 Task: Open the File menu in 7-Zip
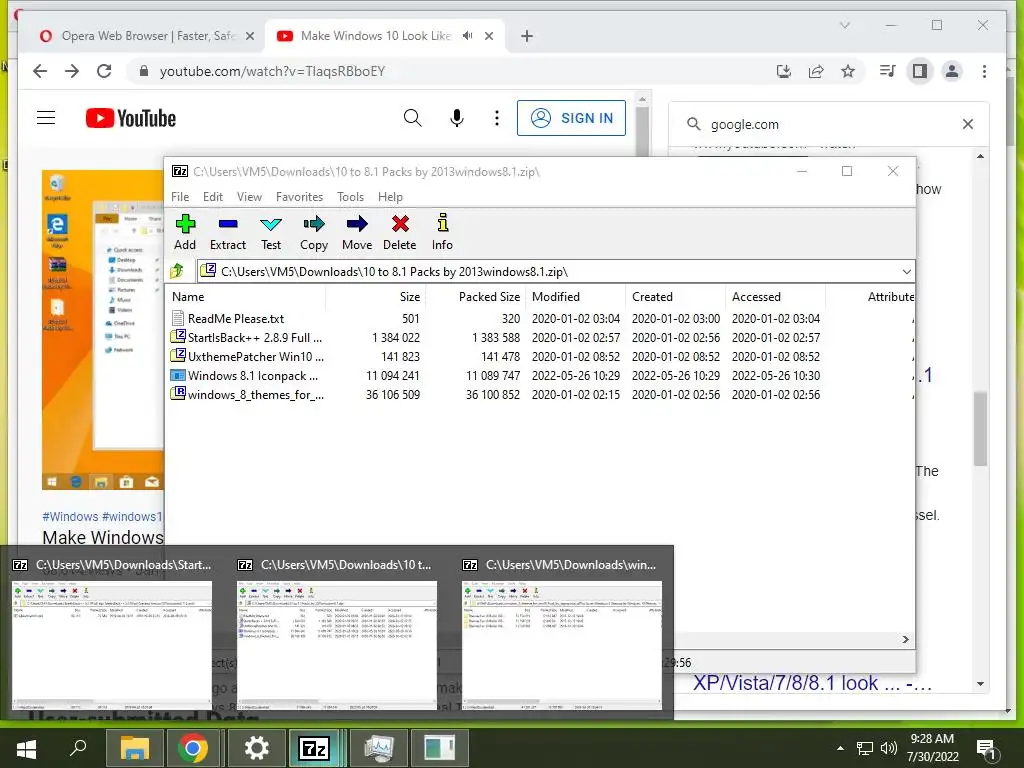(x=180, y=197)
